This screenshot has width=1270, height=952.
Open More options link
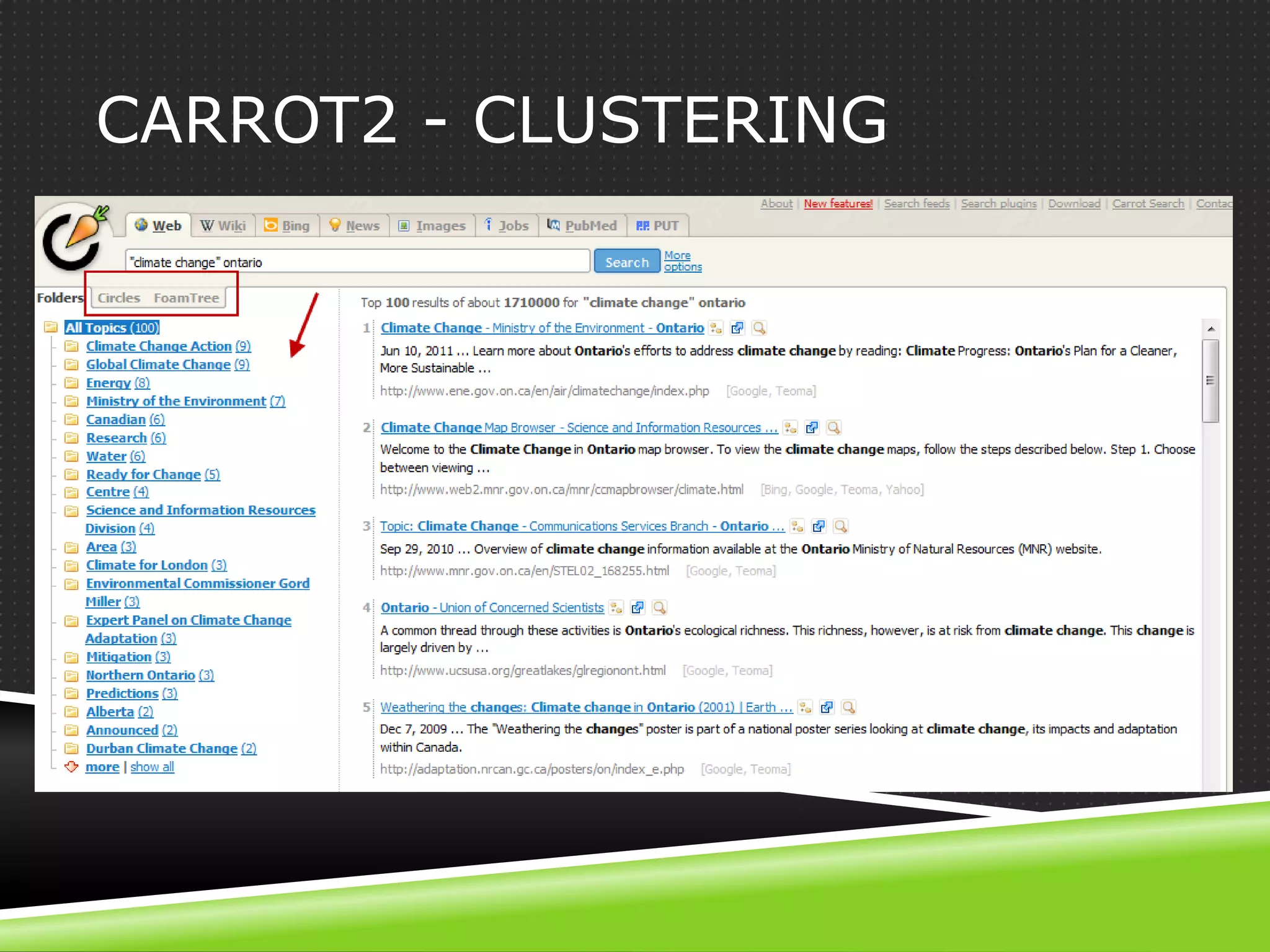point(683,261)
